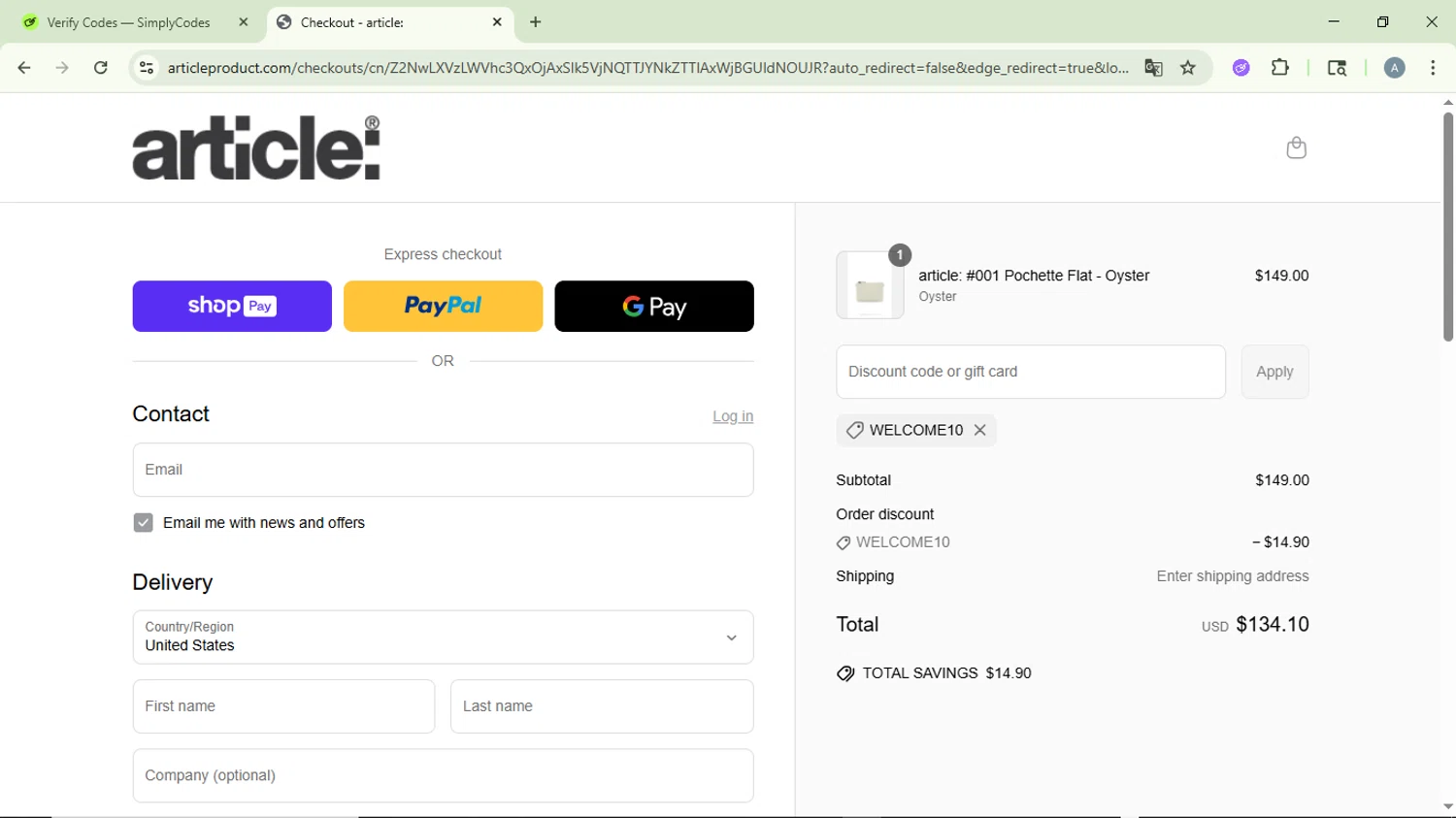Click the −$14.90 discount amount
The width and height of the screenshot is (1456, 818).
[x=1280, y=542]
